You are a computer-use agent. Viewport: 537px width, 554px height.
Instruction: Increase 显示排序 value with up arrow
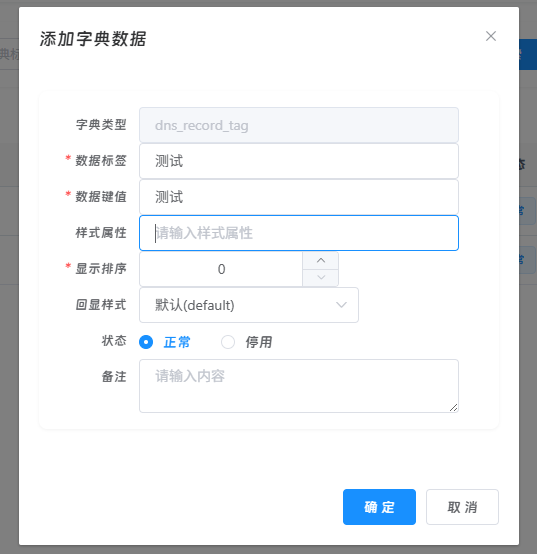pos(320,261)
